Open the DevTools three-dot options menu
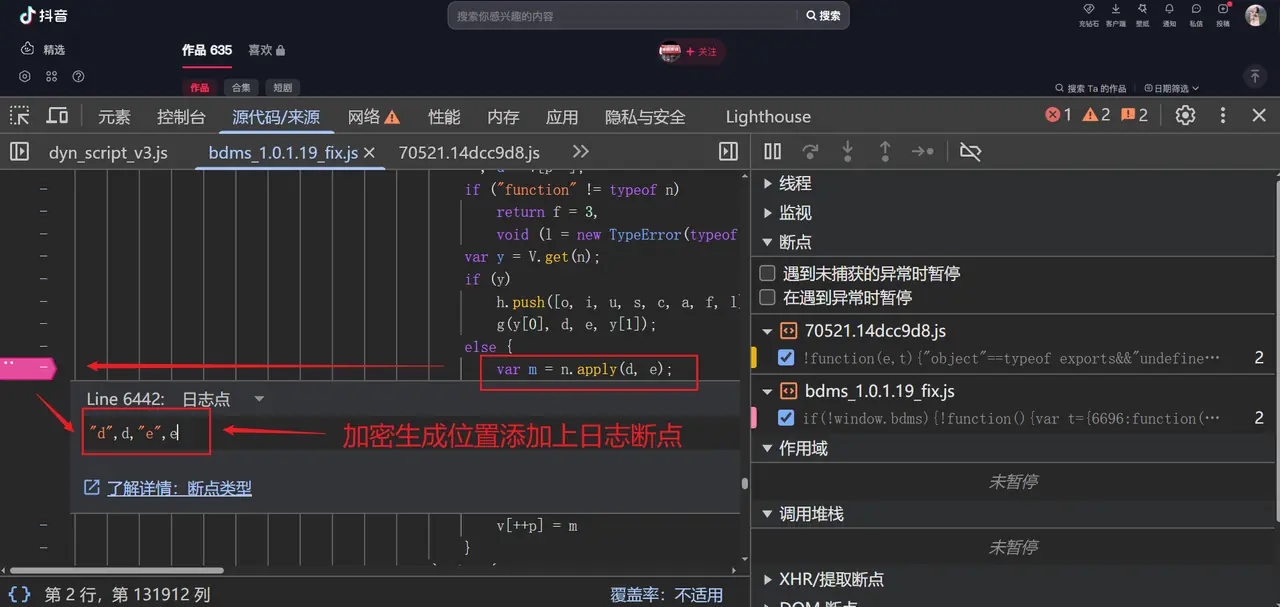The image size is (1280, 607). coord(1222,116)
